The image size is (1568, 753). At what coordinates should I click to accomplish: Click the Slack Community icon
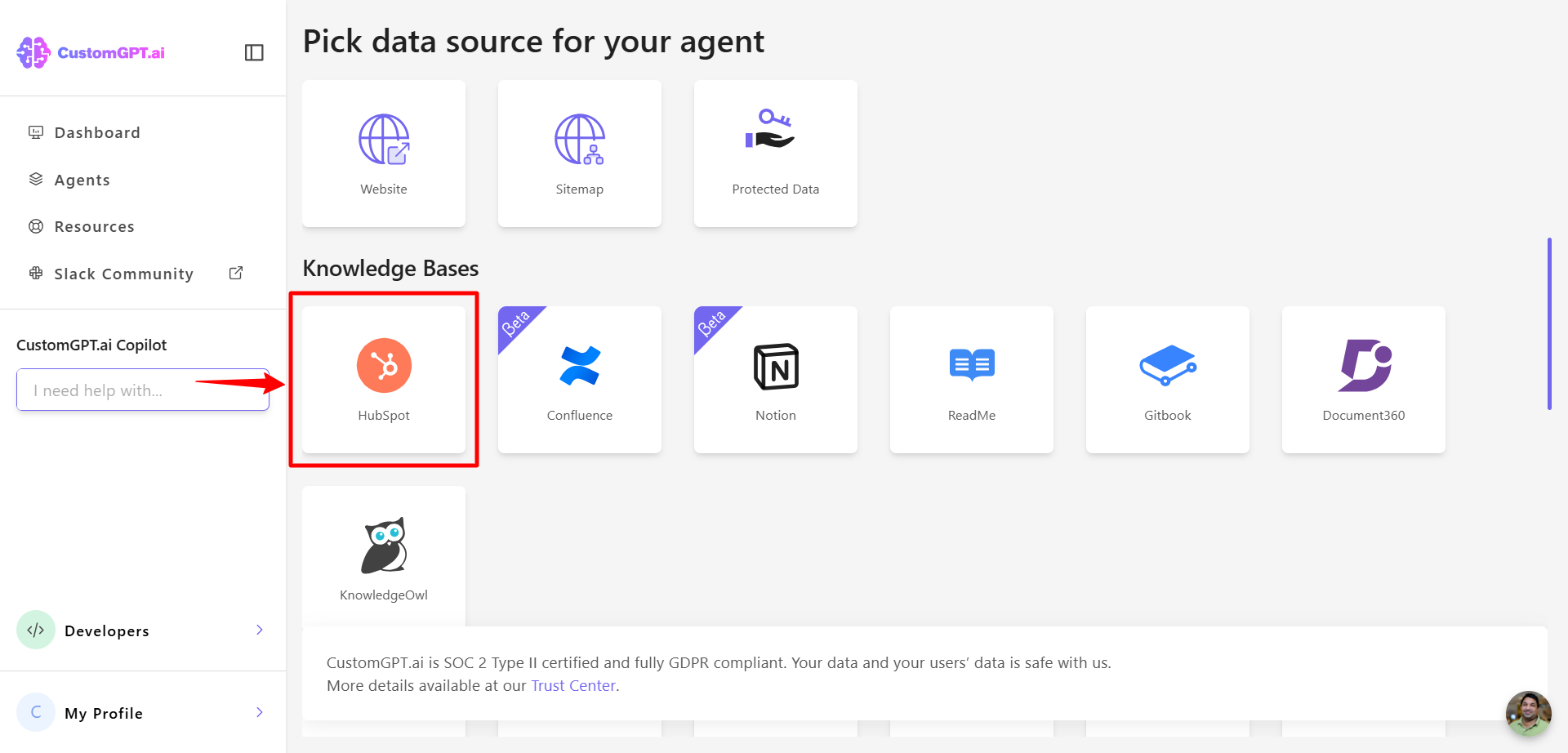click(x=36, y=273)
